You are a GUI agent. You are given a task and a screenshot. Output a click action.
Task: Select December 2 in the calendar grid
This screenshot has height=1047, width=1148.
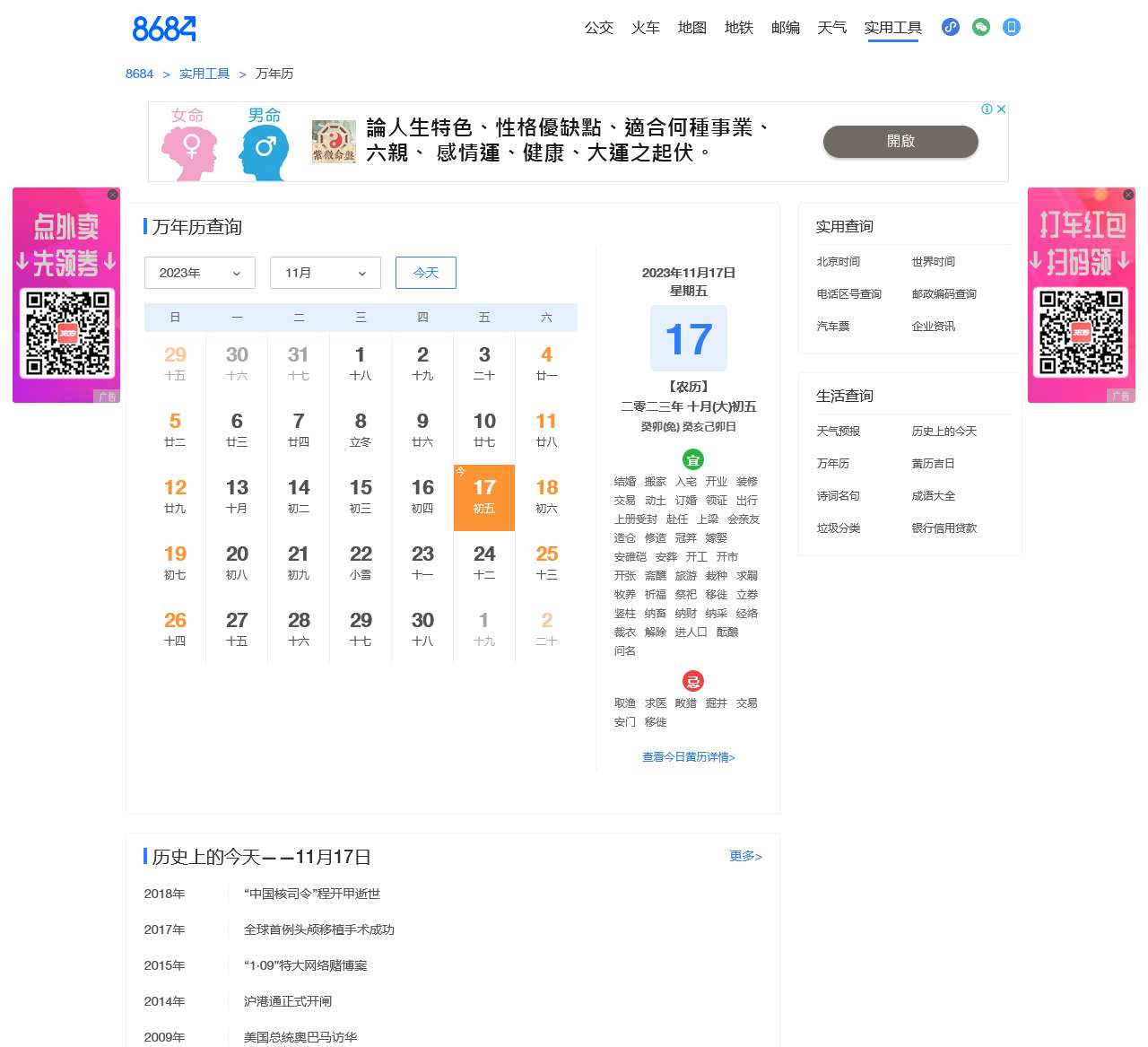click(546, 631)
